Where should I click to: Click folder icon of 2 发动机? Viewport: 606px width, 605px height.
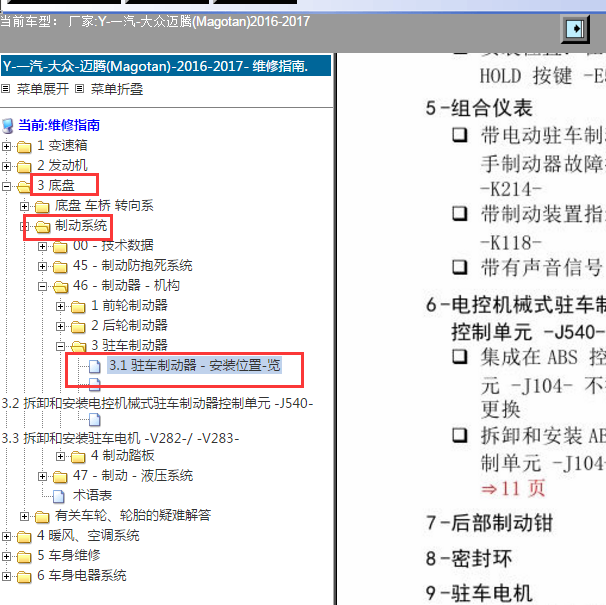pyautogui.click(x=24, y=167)
